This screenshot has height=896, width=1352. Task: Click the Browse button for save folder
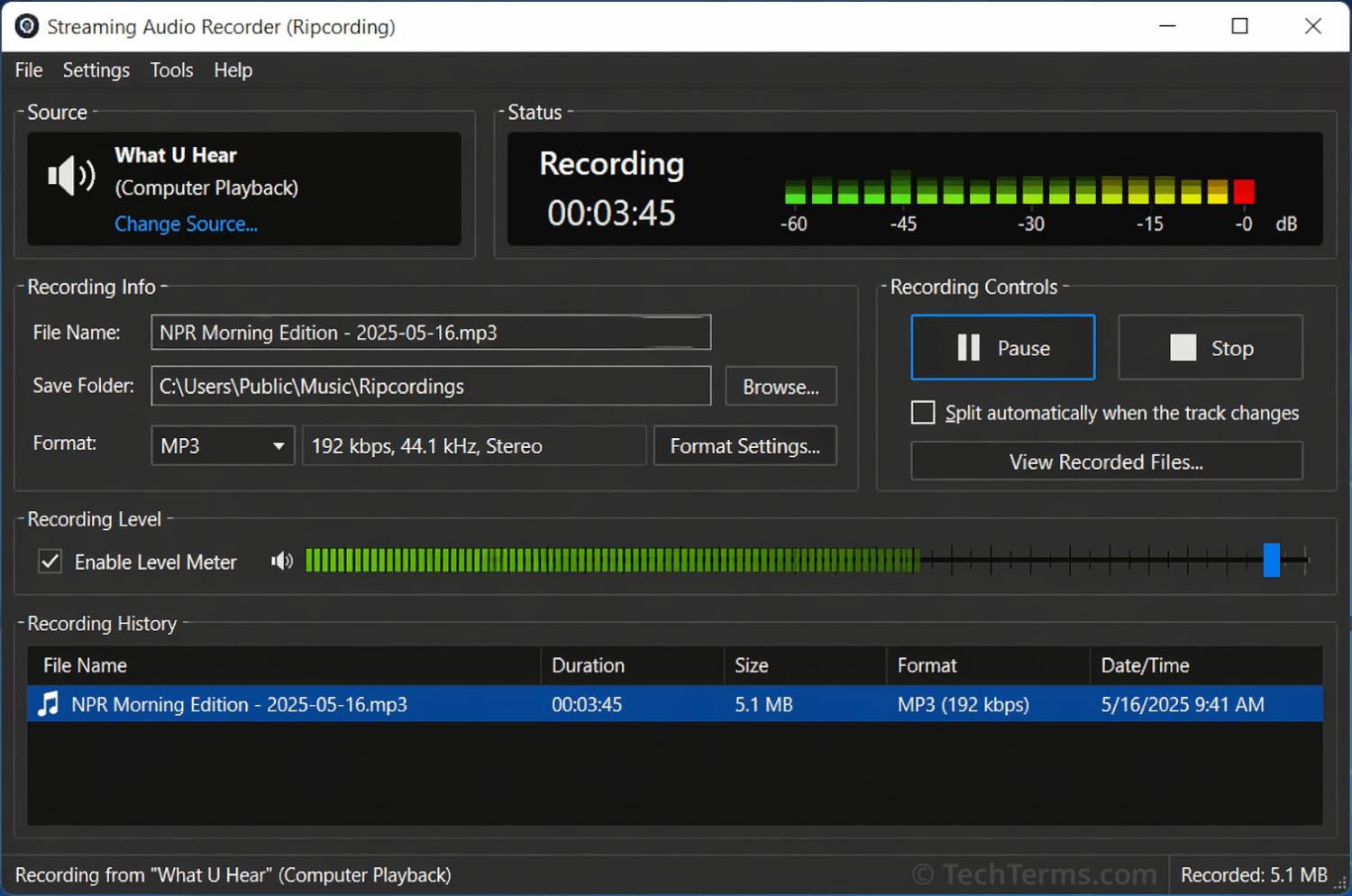[781, 386]
